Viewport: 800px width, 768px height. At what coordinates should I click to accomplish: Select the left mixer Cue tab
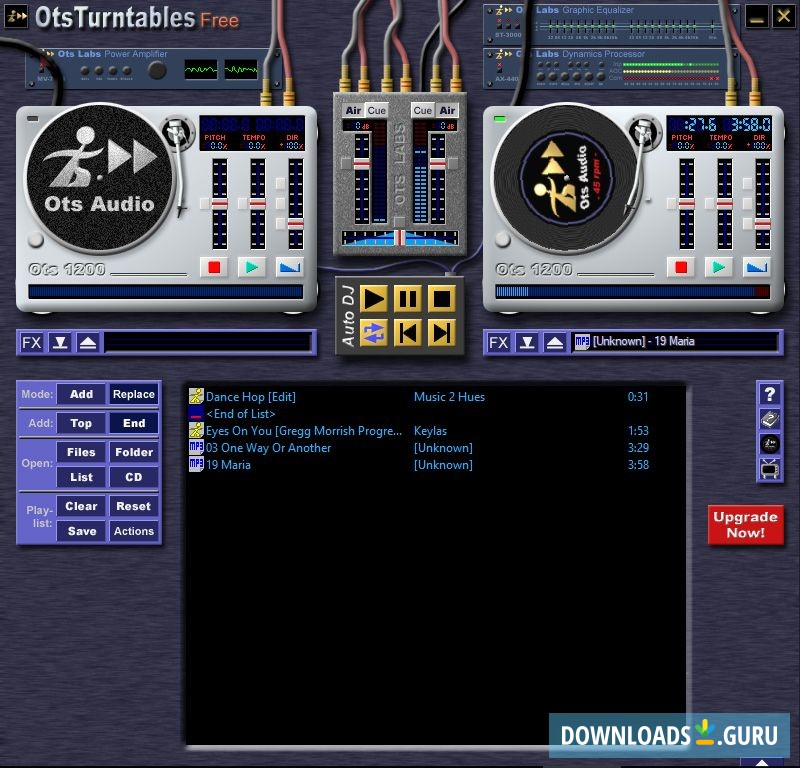point(377,110)
